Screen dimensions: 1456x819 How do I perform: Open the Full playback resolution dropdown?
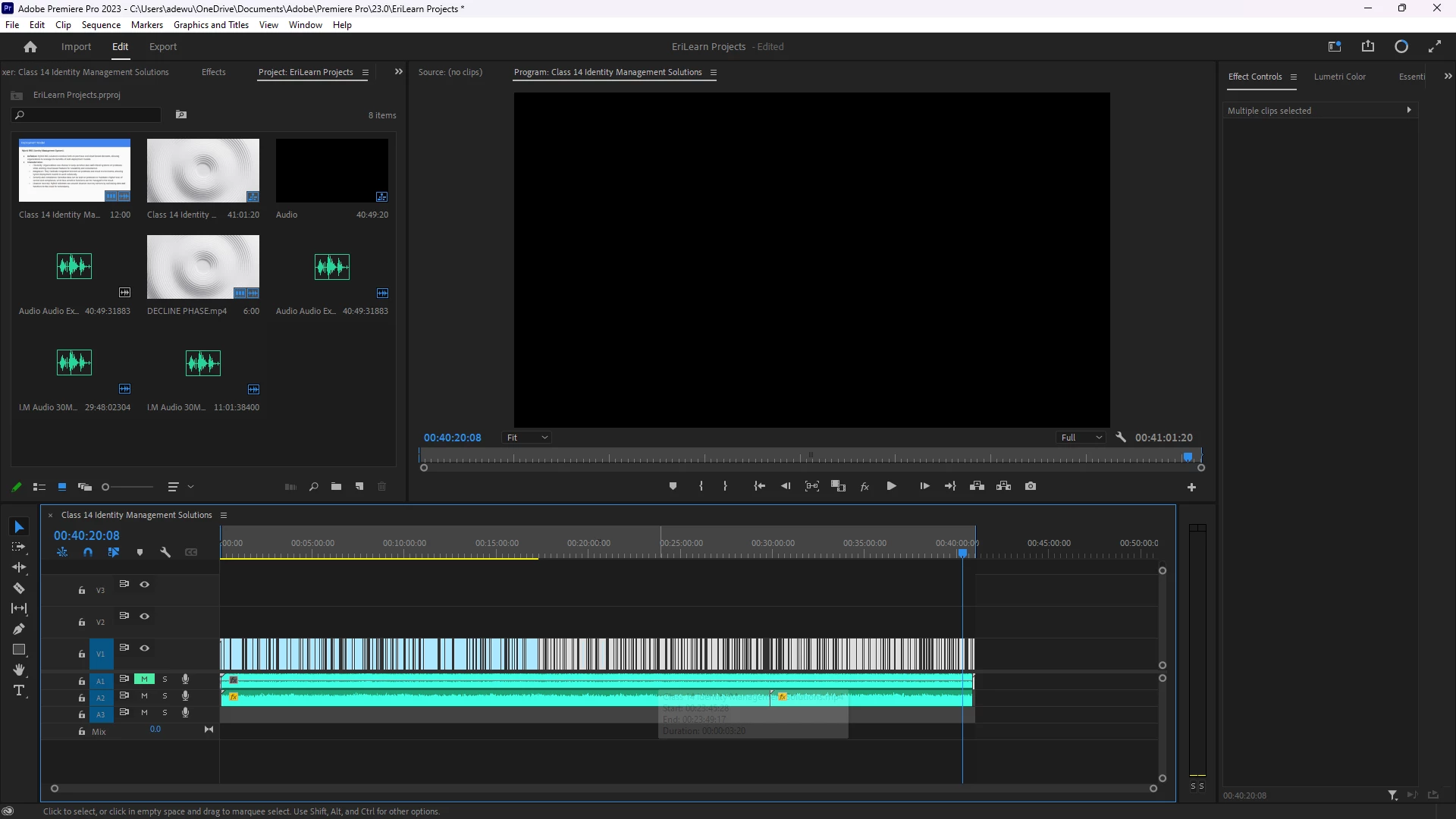tap(1081, 438)
